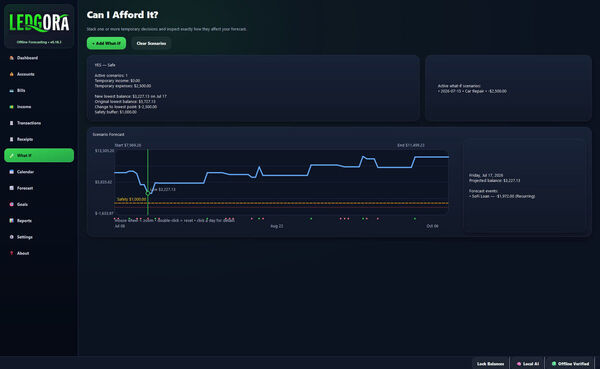The height and width of the screenshot is (369, 600).
Task: Click the 'Low $3,227.13' chart annotation
Action: pos(163,189)
